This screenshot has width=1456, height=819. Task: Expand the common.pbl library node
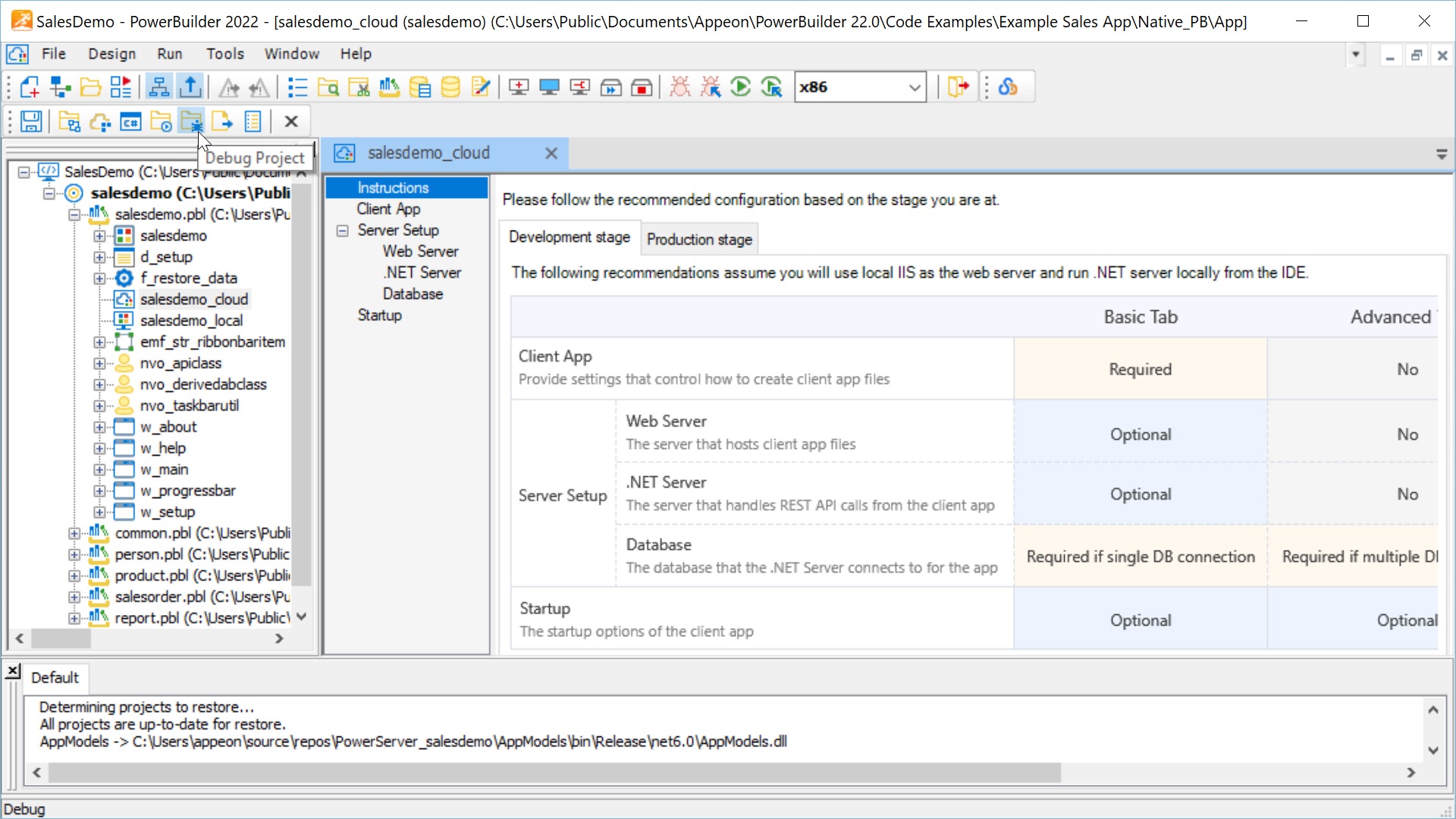(x=74, y=533)
